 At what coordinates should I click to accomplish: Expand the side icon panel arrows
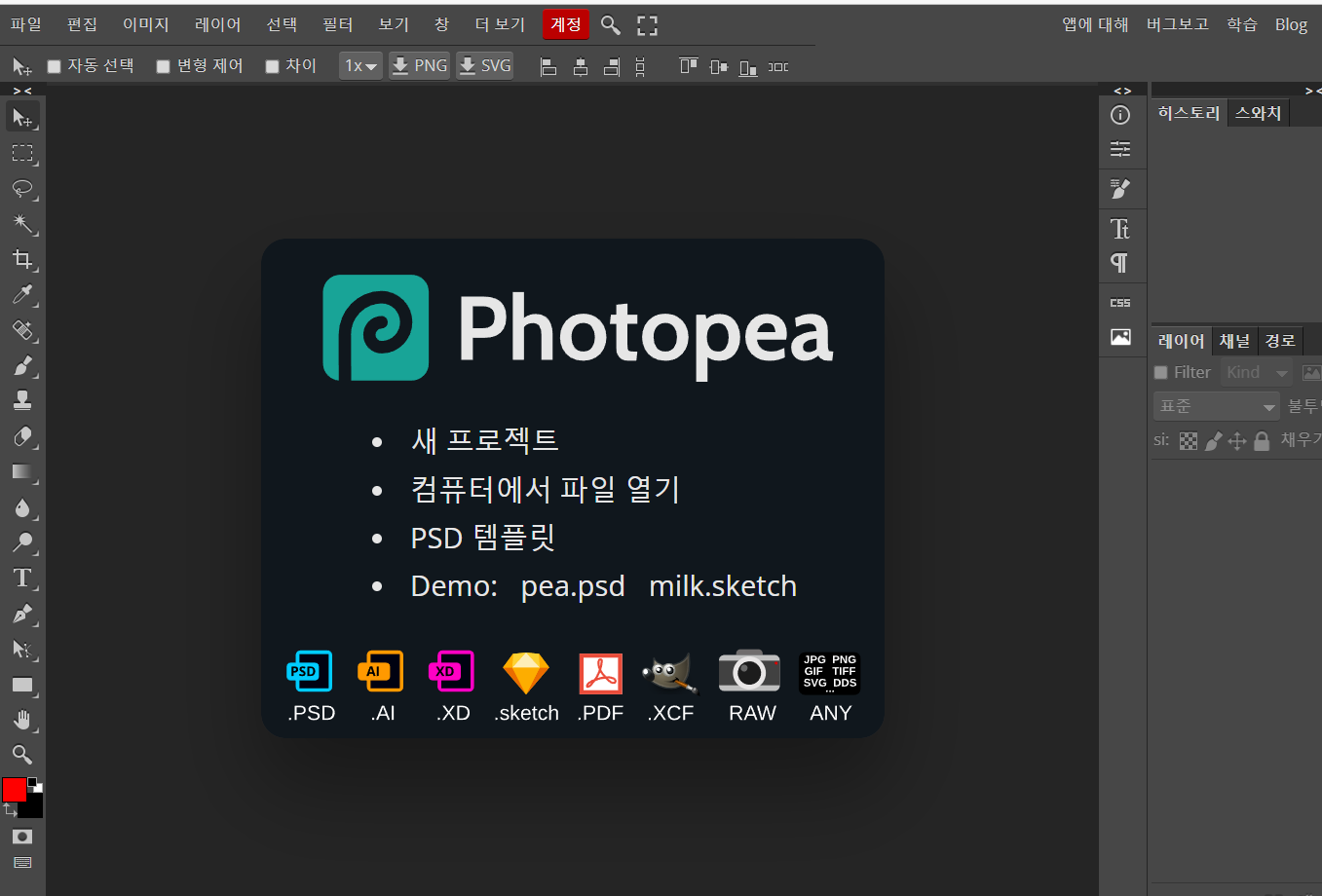(x=1122, y=91)
